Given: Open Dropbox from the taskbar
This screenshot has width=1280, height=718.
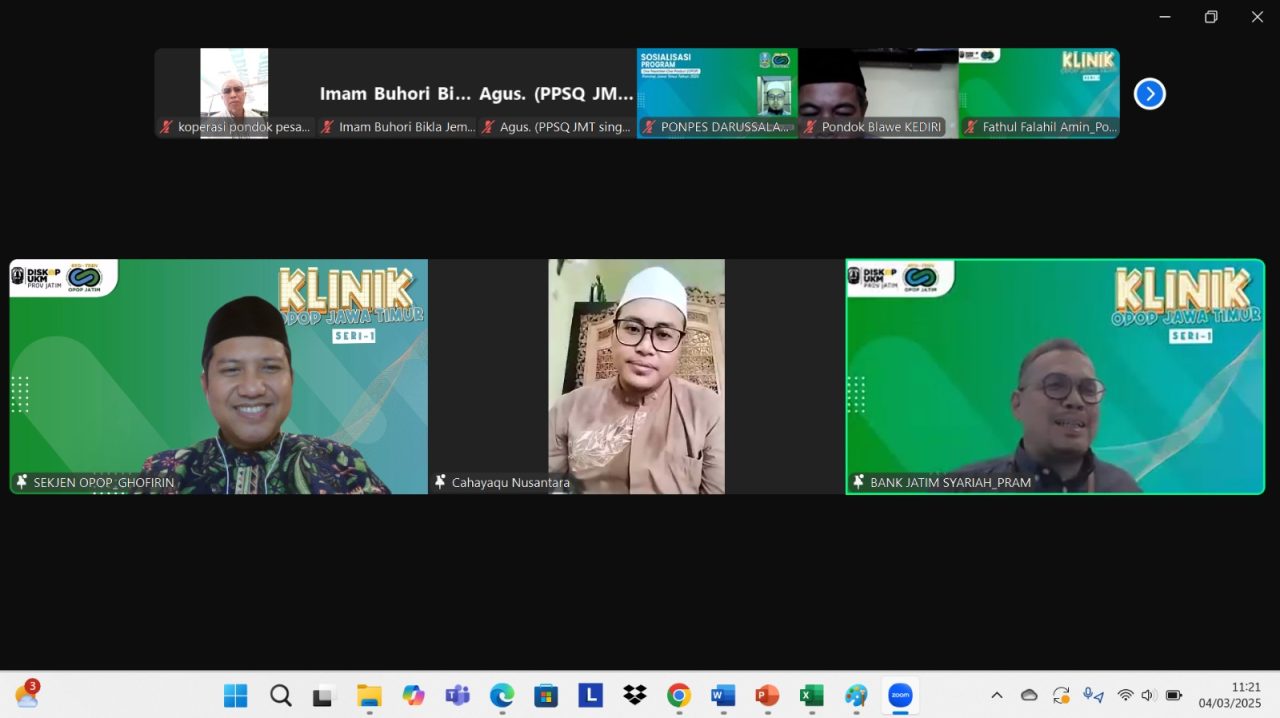Looking at the screenshot, I should click(x=634, y=695).
